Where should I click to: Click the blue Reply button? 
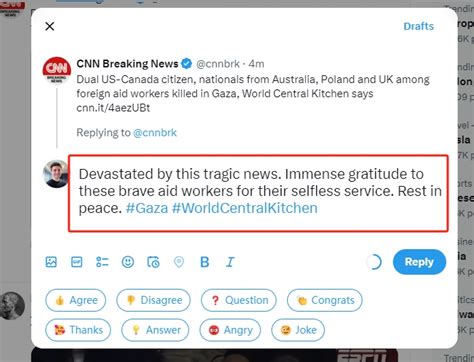(419, 262)
